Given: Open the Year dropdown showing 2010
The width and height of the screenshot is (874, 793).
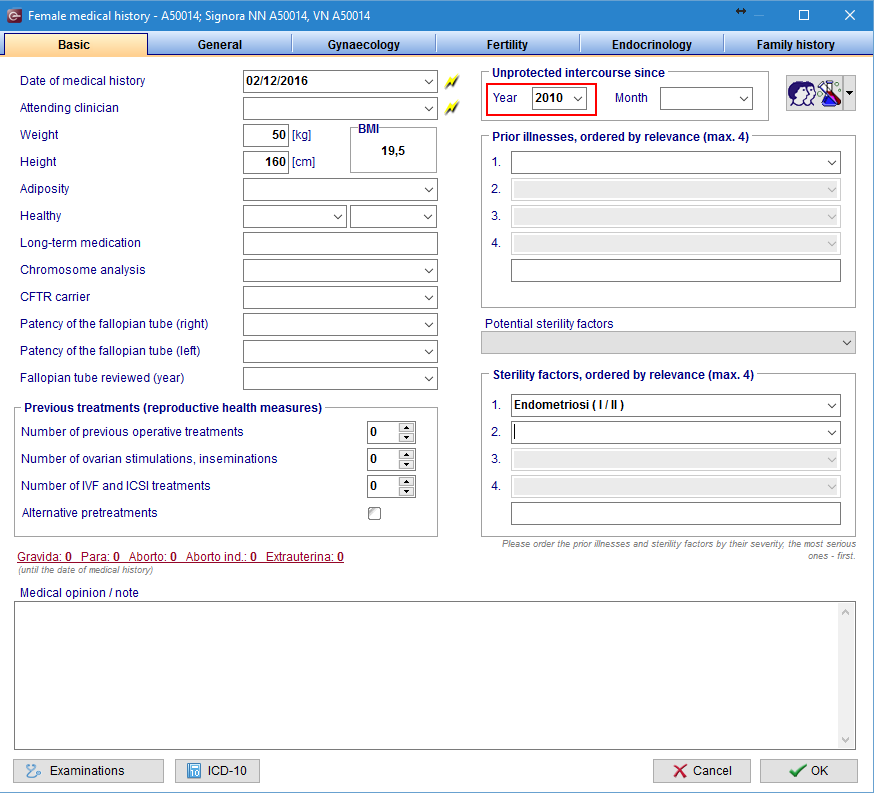Looking at the screenshot, I should tap(578, 99).
